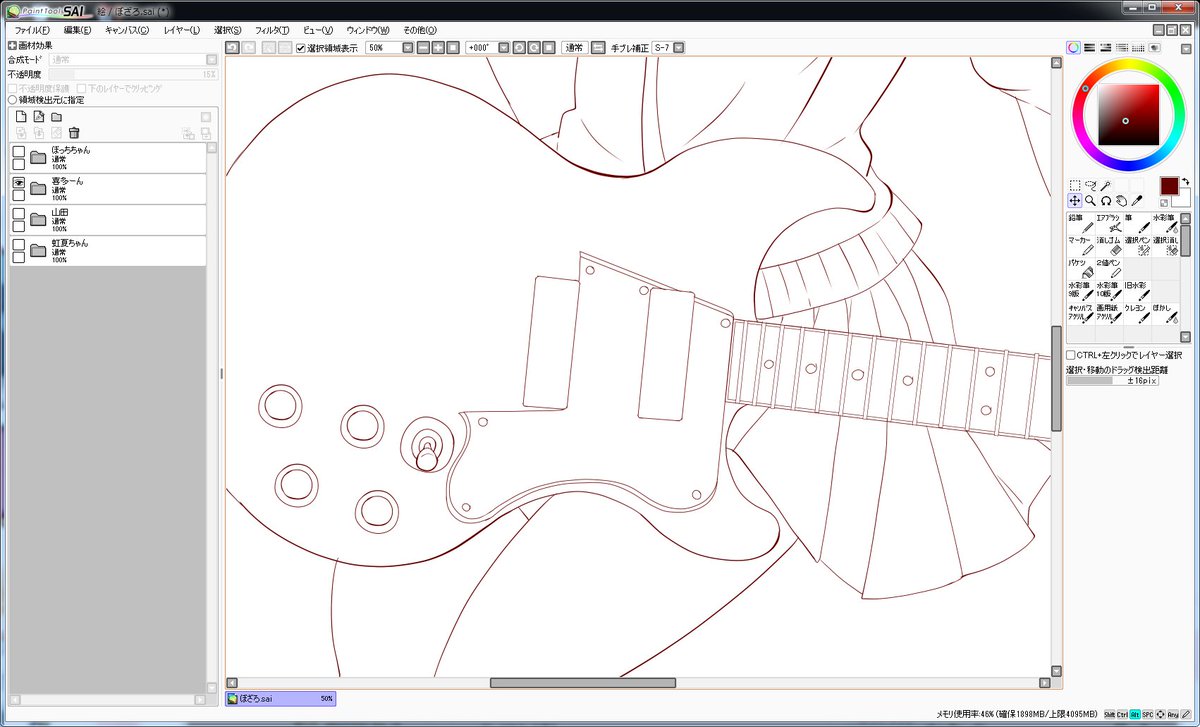Viewport: 1200px width, 727px height.
Task: Create a new linework layer
Action: 38,117
